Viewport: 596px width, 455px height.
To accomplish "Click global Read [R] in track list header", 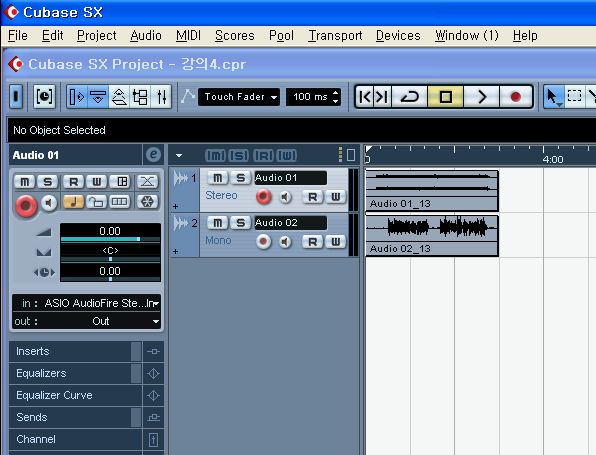I will tap(263, 155).
